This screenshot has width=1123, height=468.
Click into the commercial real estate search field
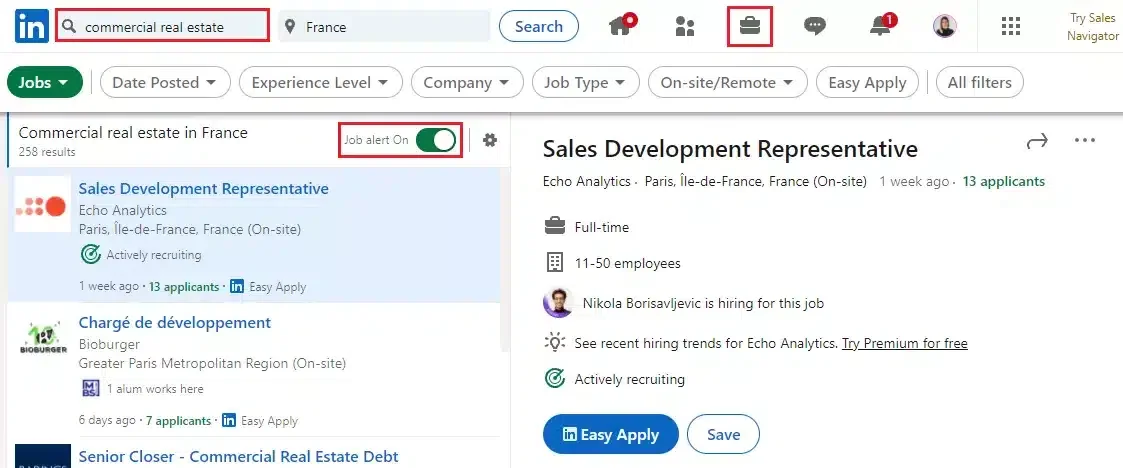163,27
